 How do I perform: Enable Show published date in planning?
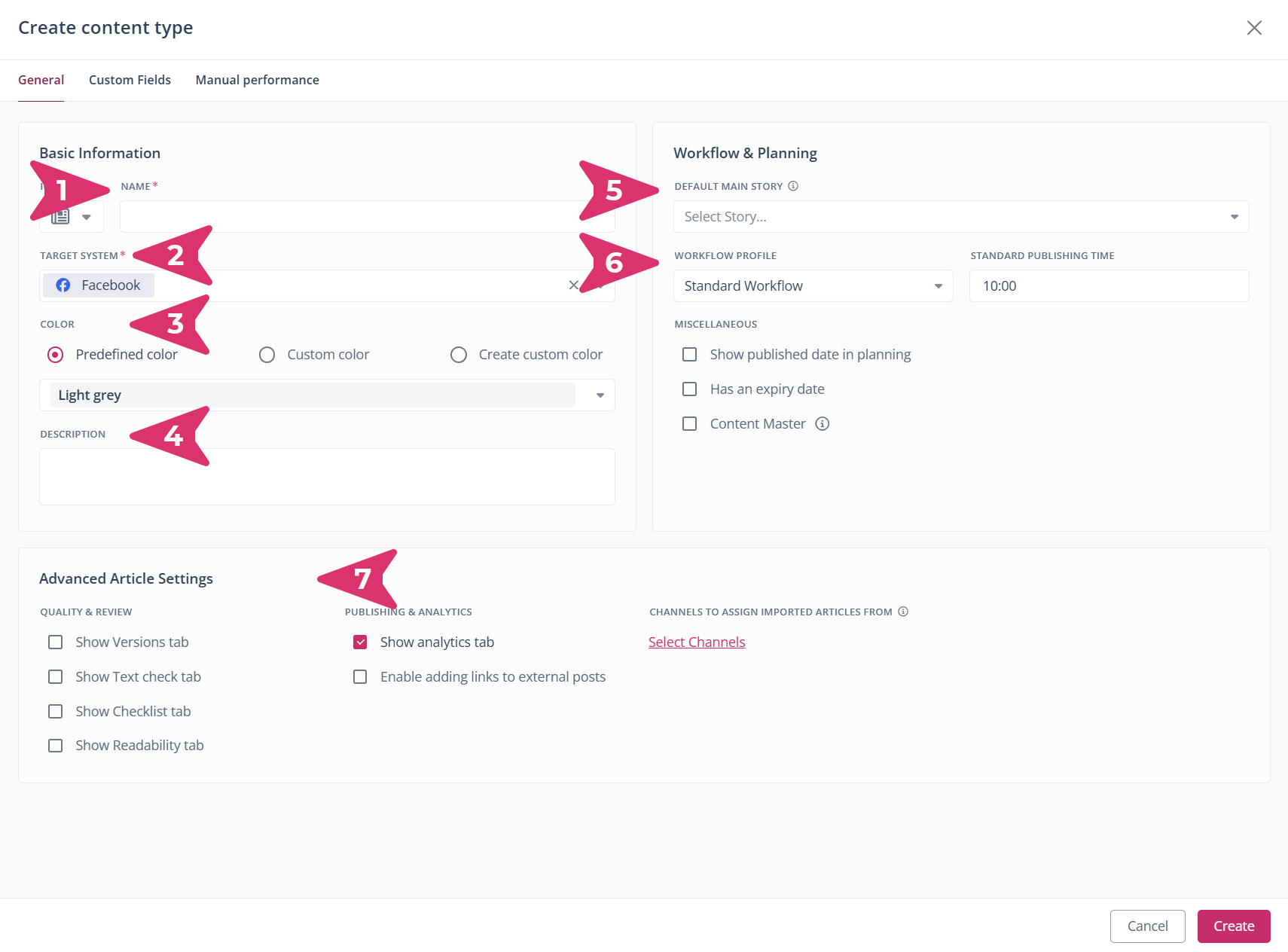coord(689,355)
